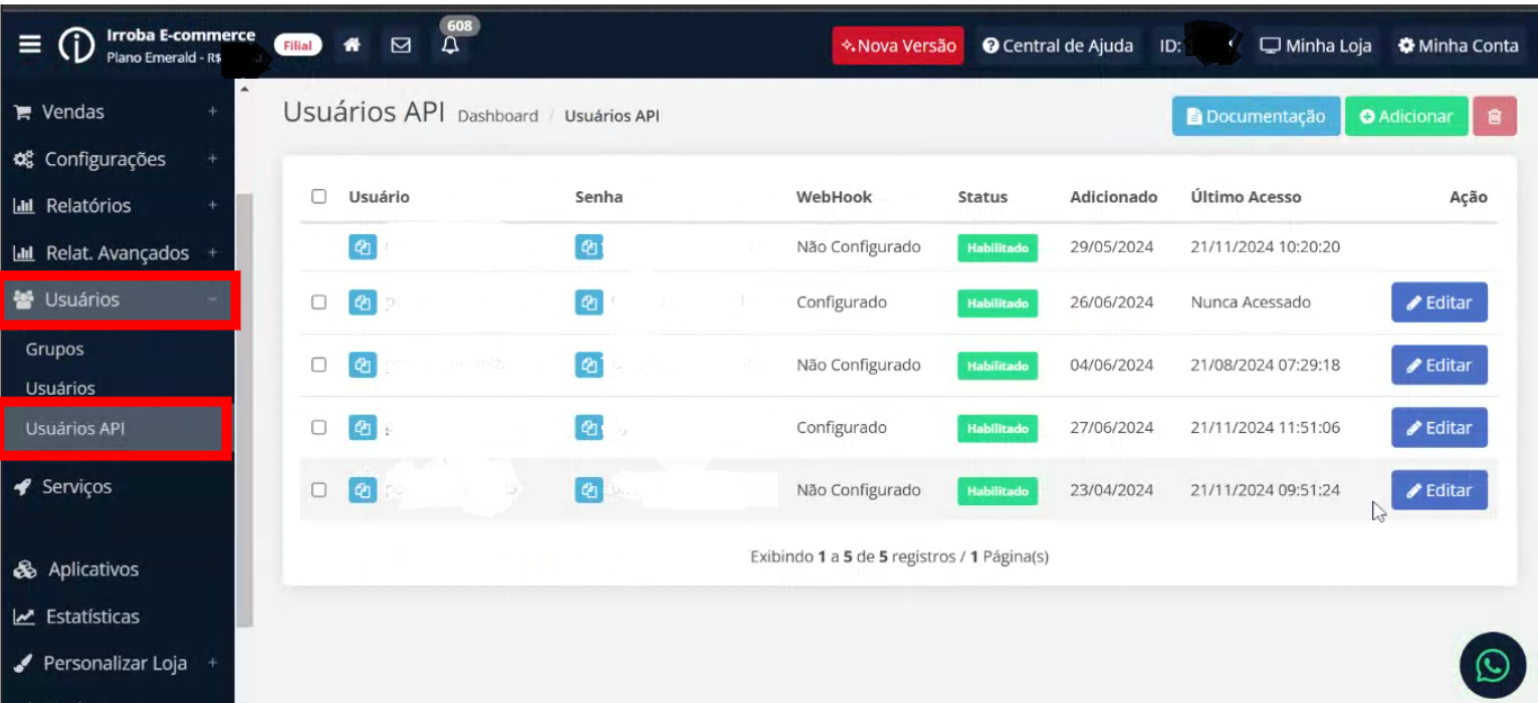Viewport: 1538px width, 703px height.
Task: Click the Senha column header
Action: click(599, 197)
